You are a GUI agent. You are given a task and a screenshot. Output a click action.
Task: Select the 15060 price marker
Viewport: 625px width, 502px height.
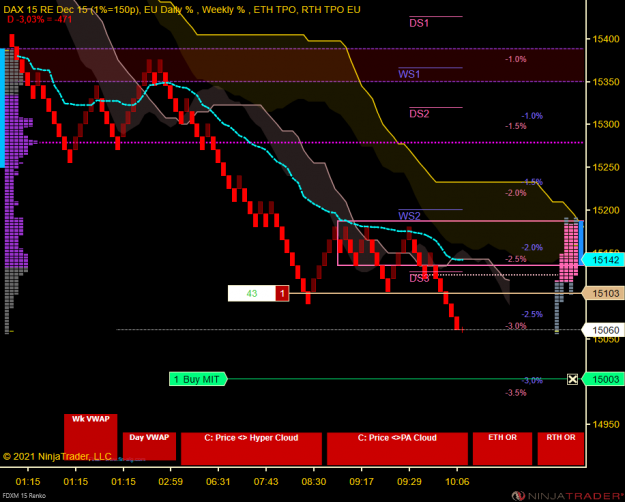(603, 330)
